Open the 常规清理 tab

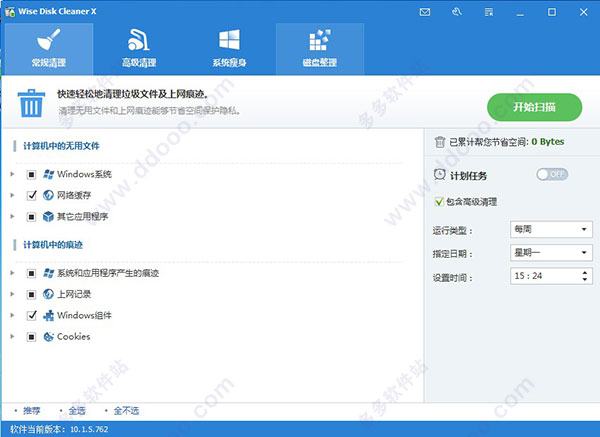pos(49,49)
